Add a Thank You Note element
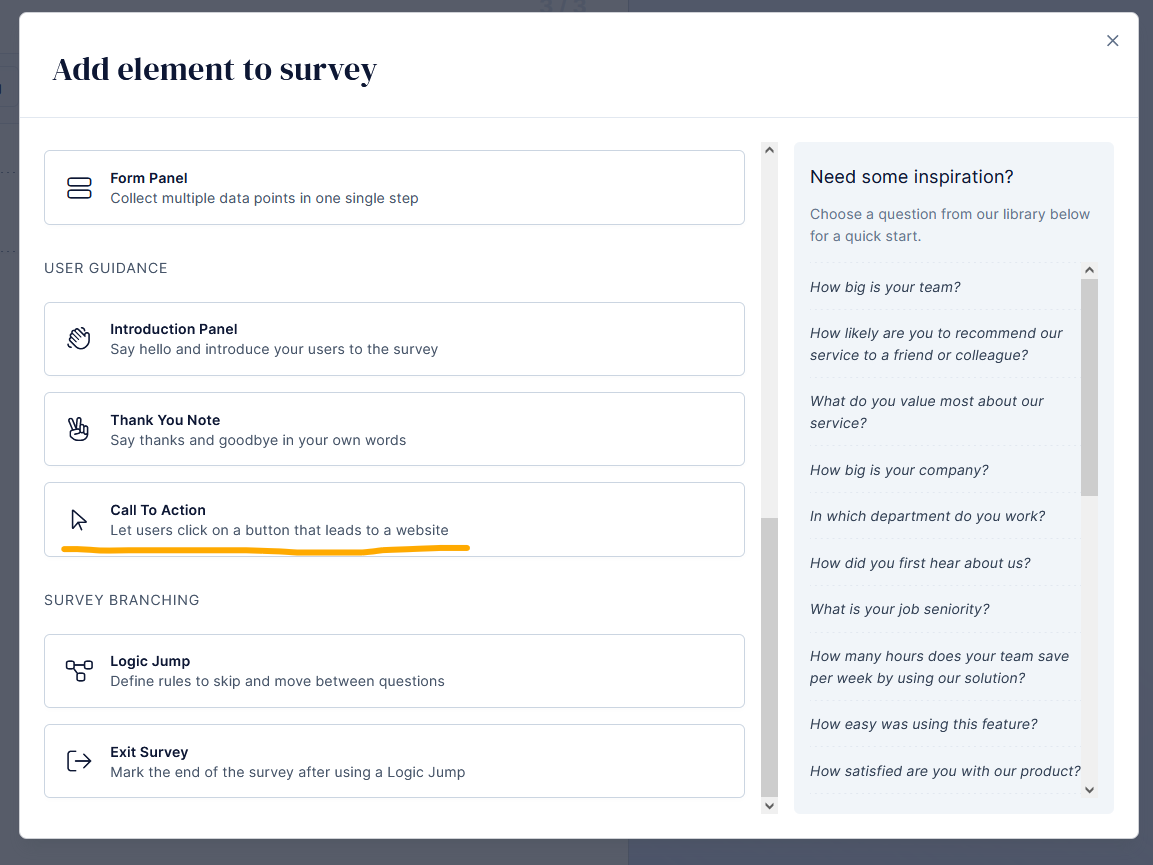 pyautogui.click(x=394, y=429)
